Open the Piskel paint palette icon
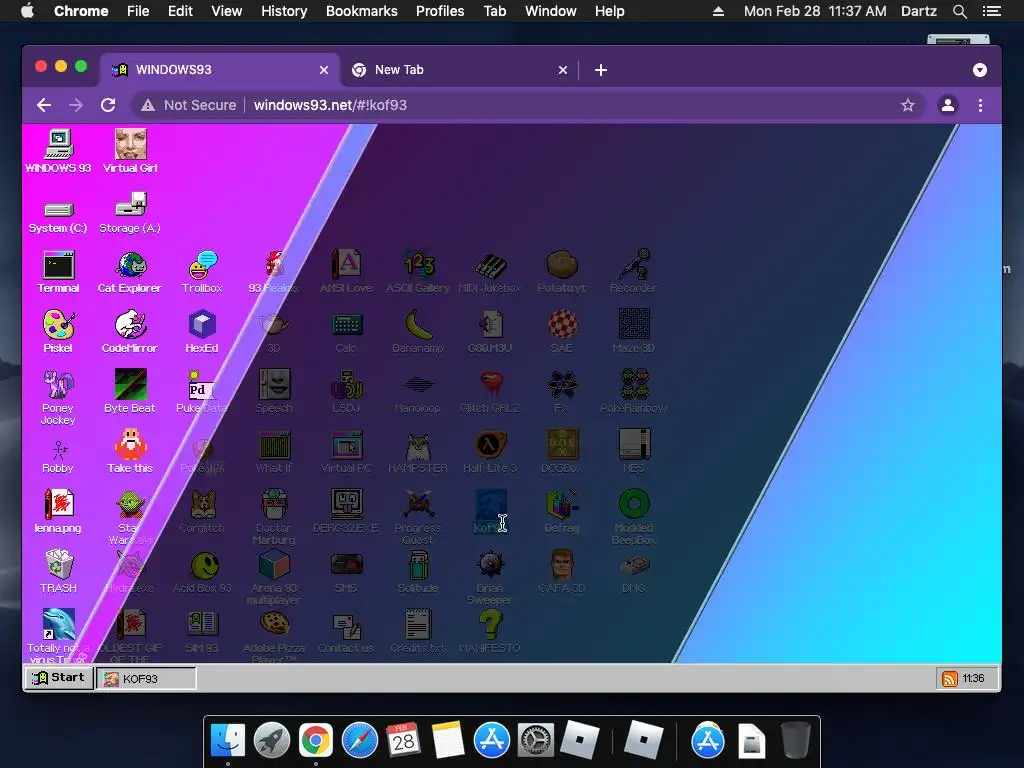Screen dimensions: 1024x768 pyautogui.click(x=58, y=332)
